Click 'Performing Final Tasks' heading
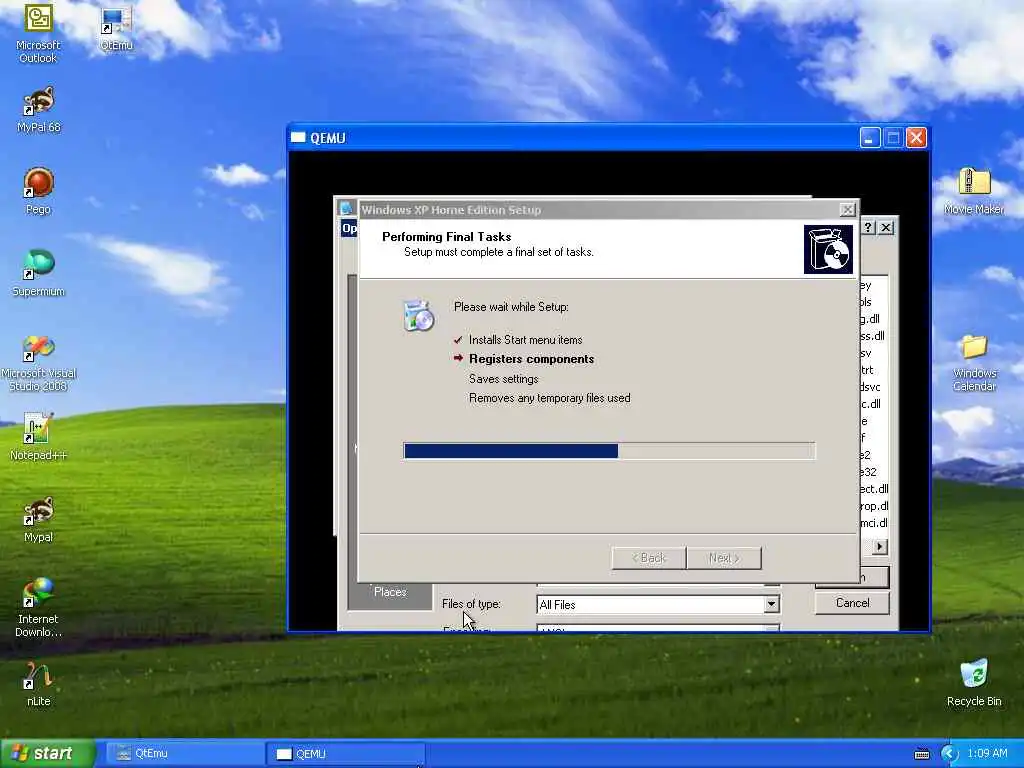 [447, 237]
